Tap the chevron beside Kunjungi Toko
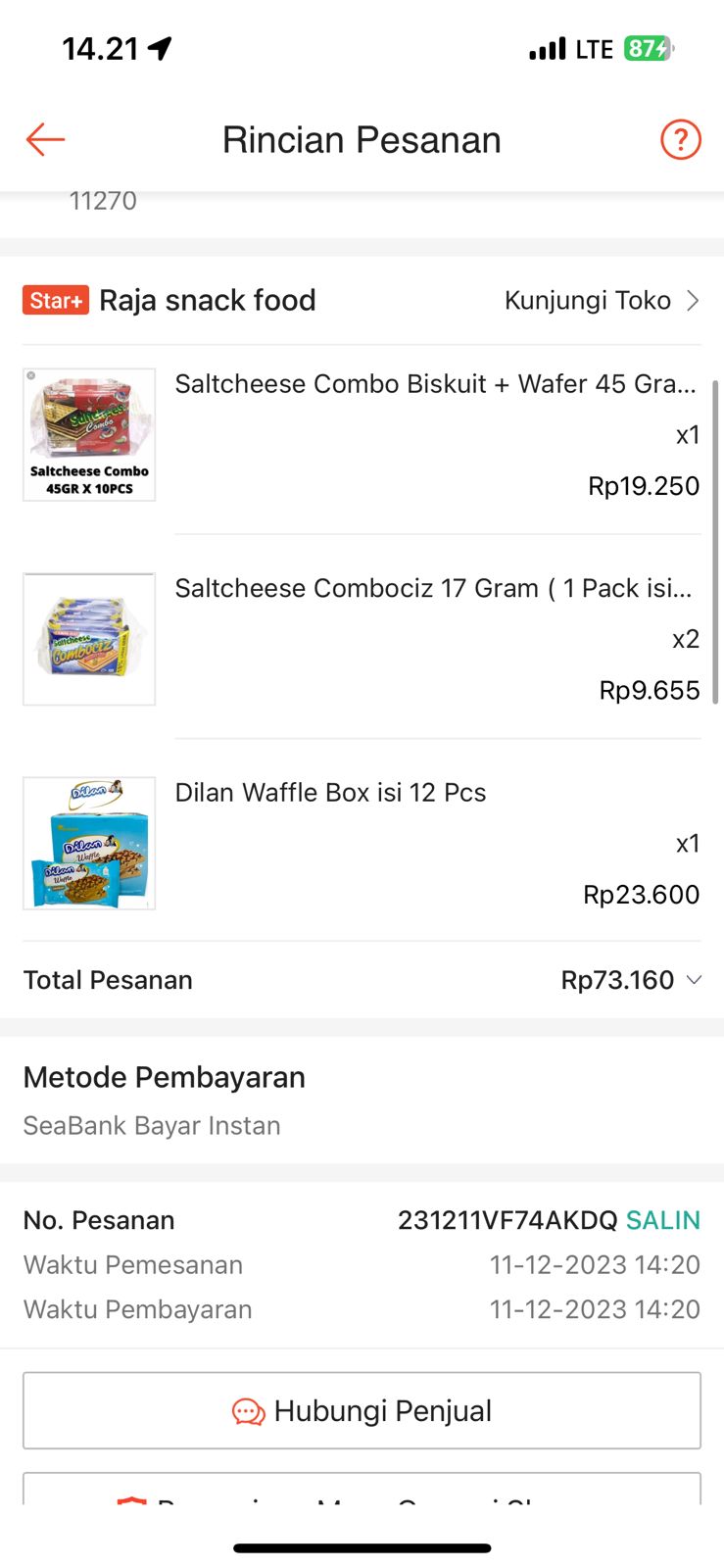Image resolution: width=724 pixels, height=1568 pixels. tap(693, 300)
